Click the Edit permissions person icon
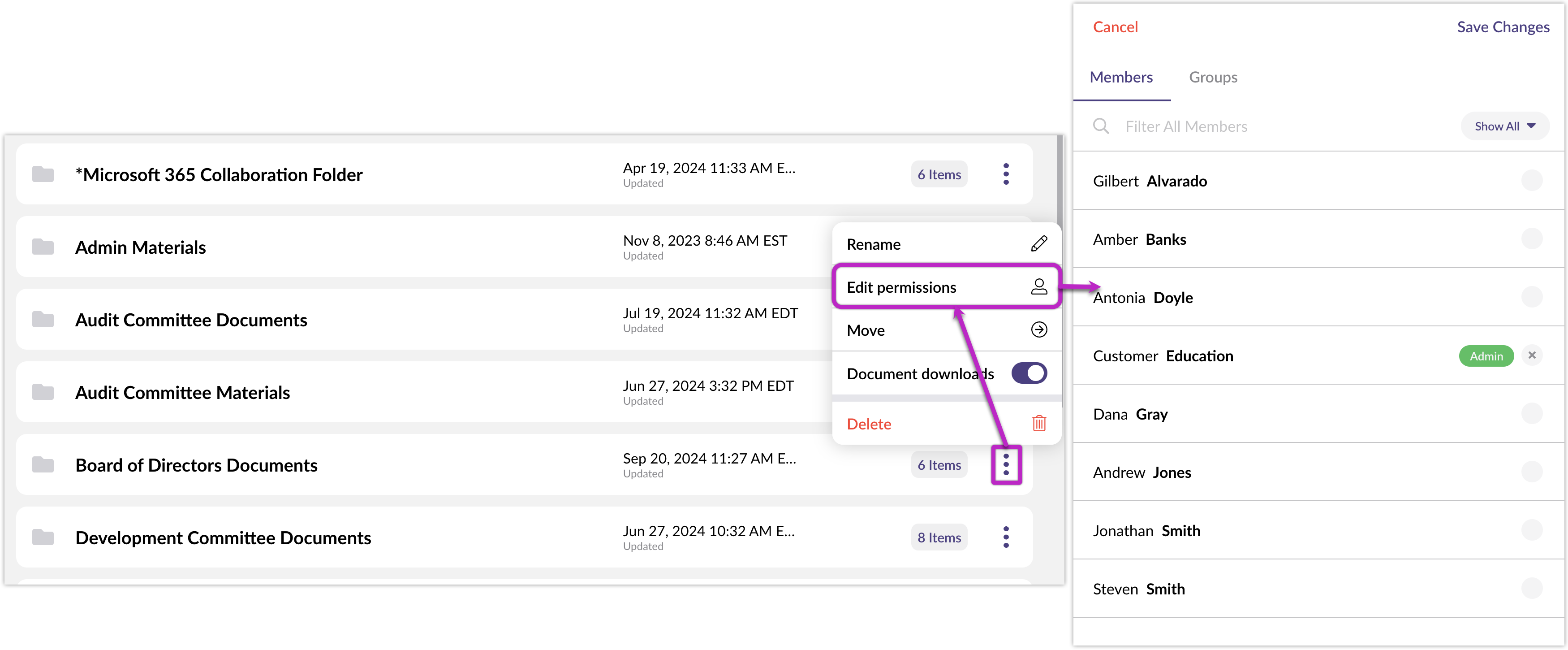 (1038, 287)
